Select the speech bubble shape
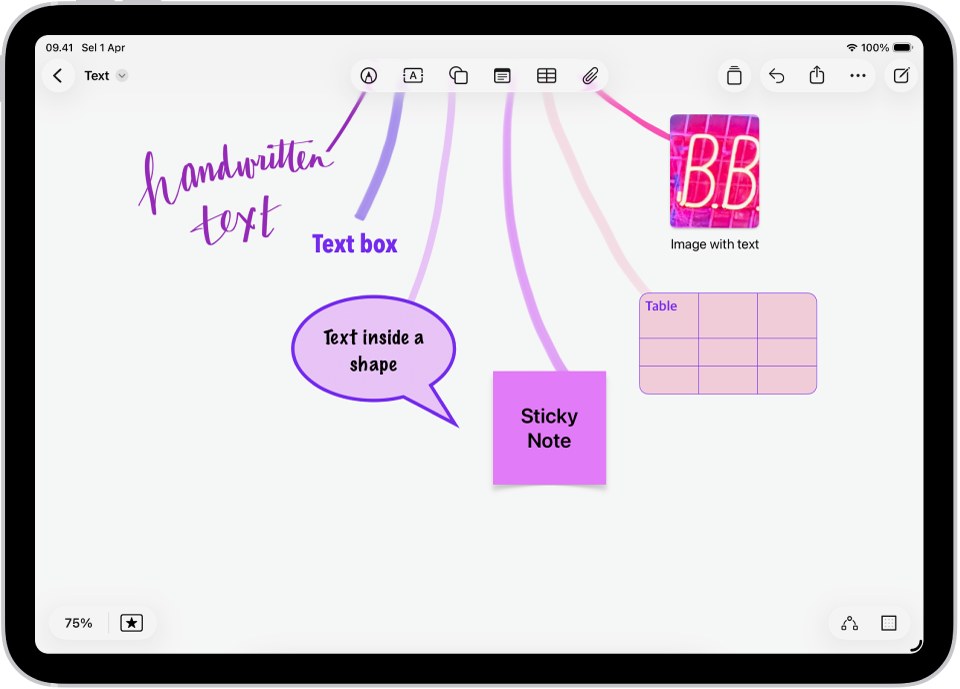 tap(373, 347)
